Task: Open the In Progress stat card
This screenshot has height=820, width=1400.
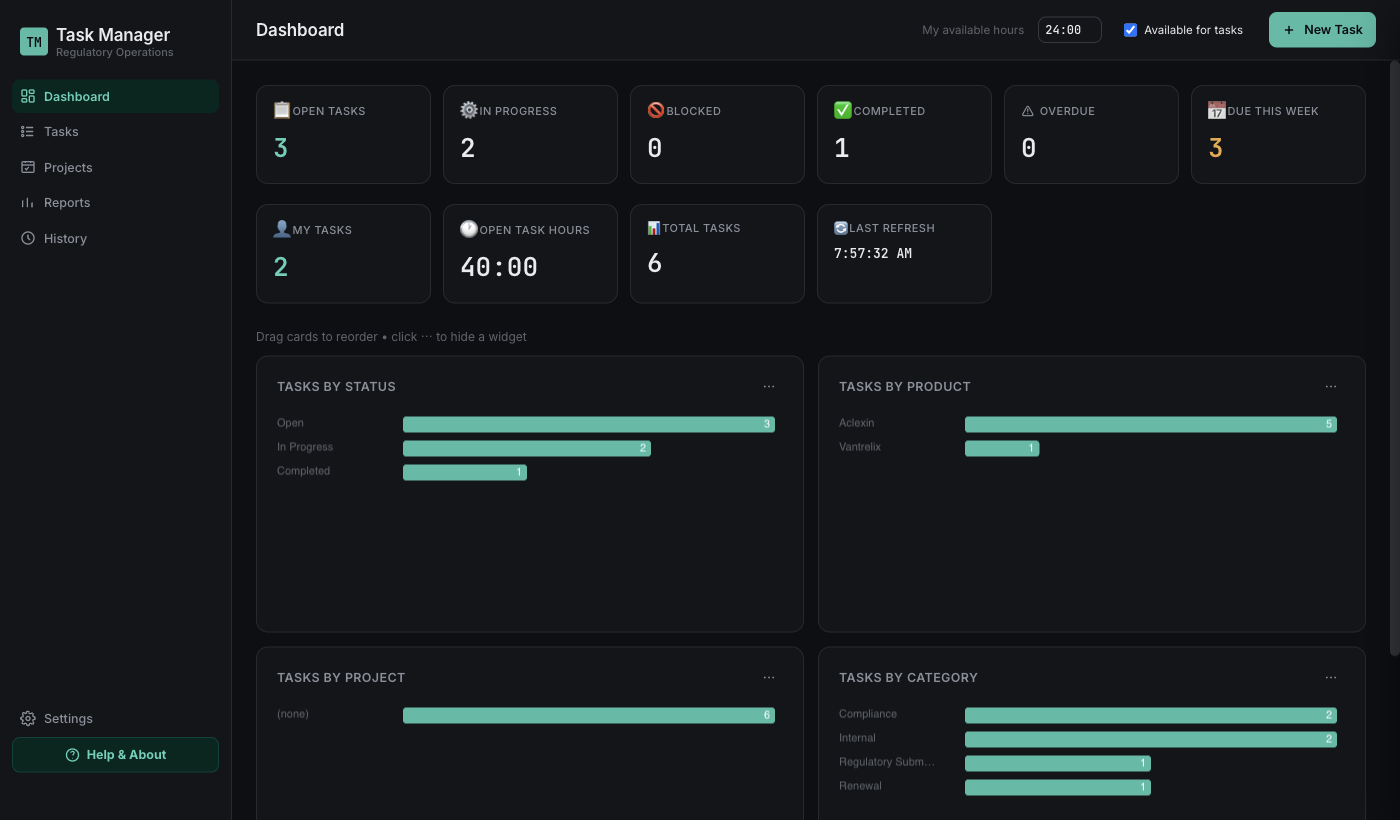Action: coord(530,134)
